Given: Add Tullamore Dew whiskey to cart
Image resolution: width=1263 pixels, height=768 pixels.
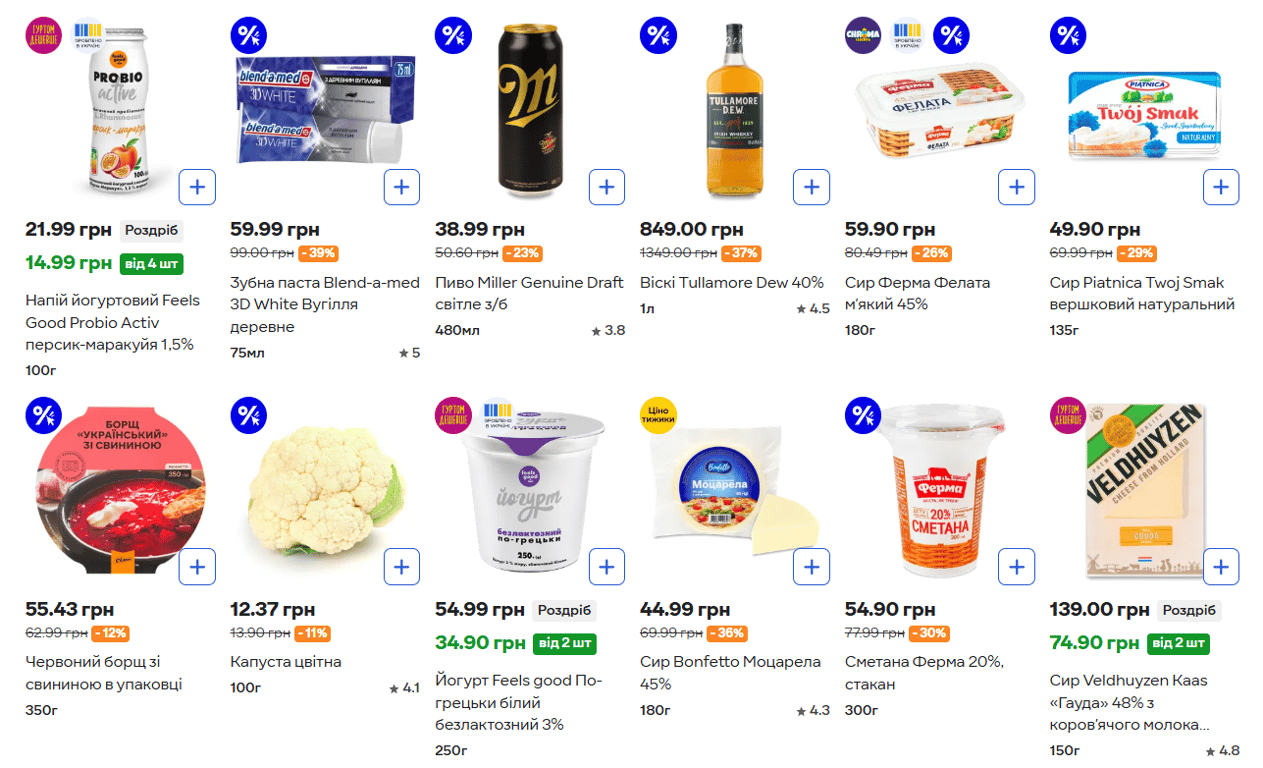Looking at the screenshot, I should (x=811, y=187).
